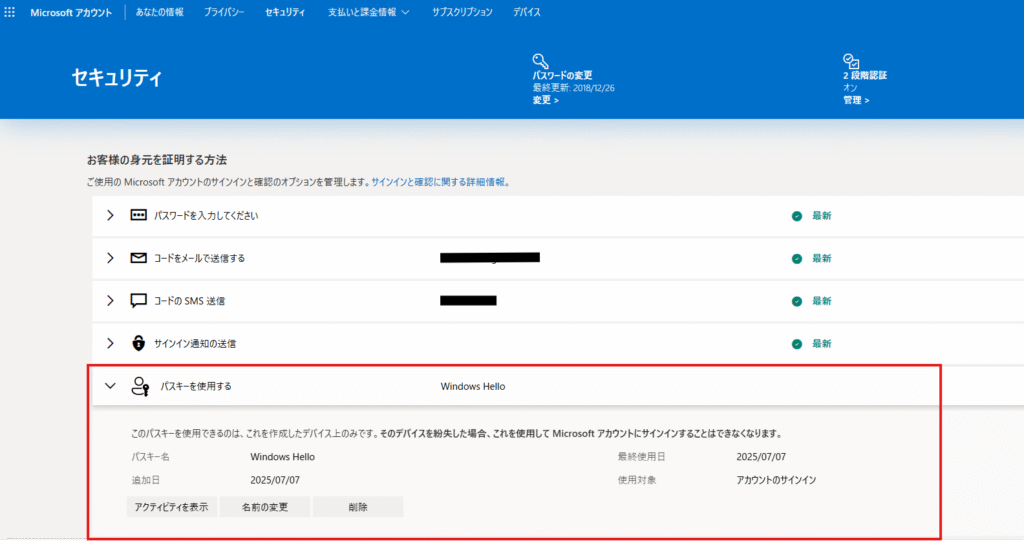Click パスワードを入力してください label
The image size is (1024, 541).
pos(206,216)
